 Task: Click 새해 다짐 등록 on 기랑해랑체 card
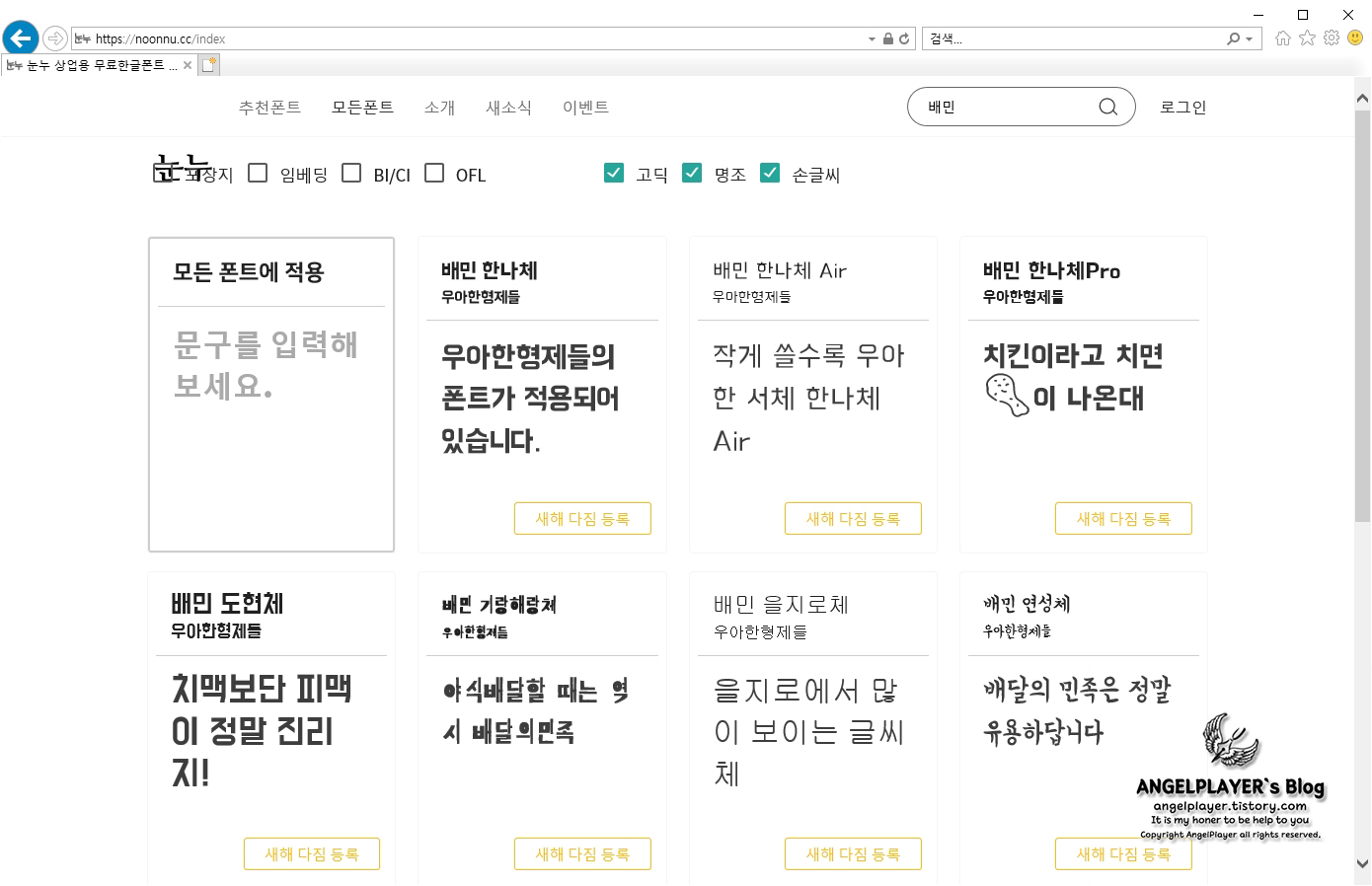point(582,854)
